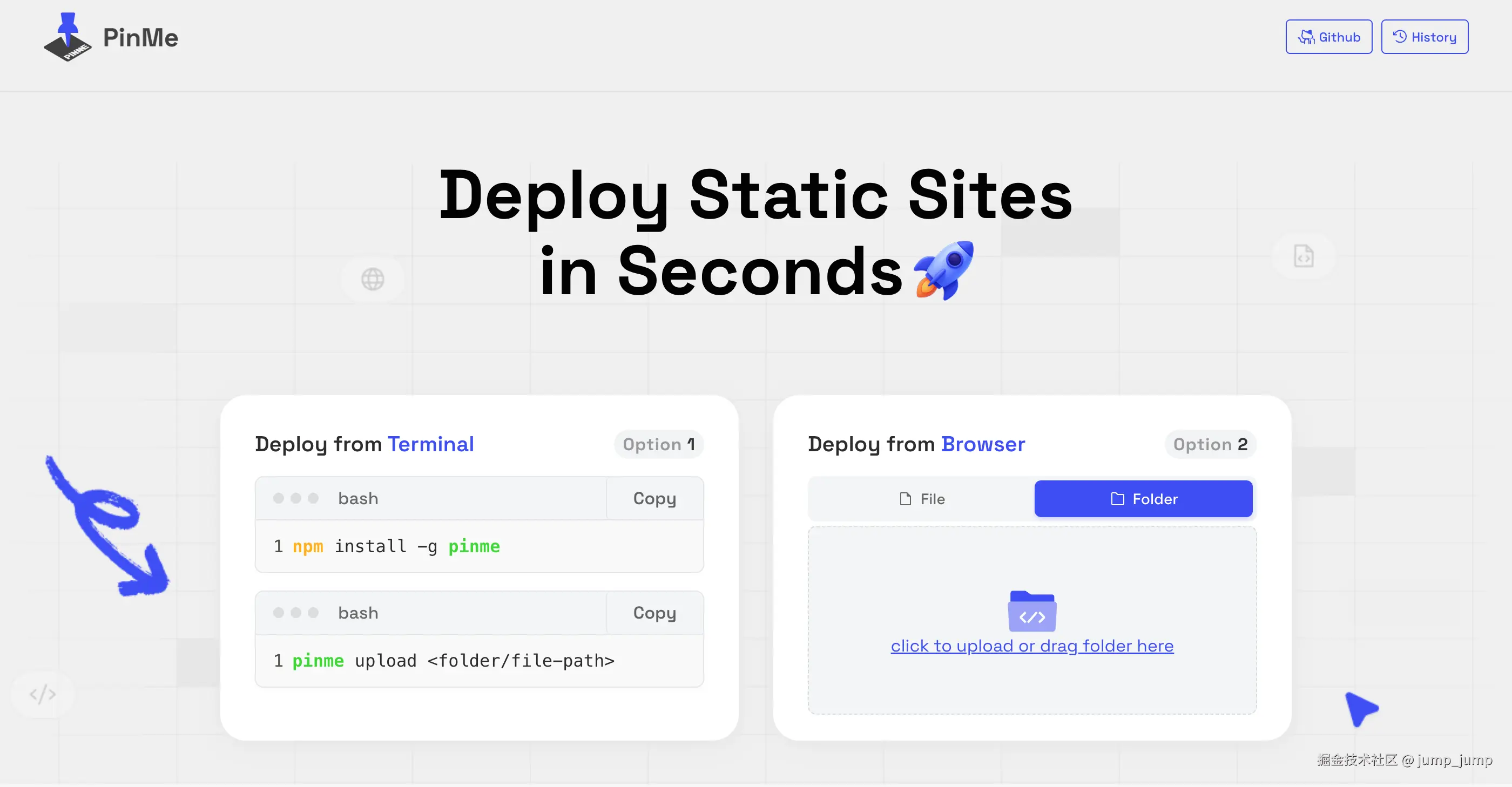Click the PinMe brand name text
This screenshot has height=787, width=1512.
[x=140, y=38]
